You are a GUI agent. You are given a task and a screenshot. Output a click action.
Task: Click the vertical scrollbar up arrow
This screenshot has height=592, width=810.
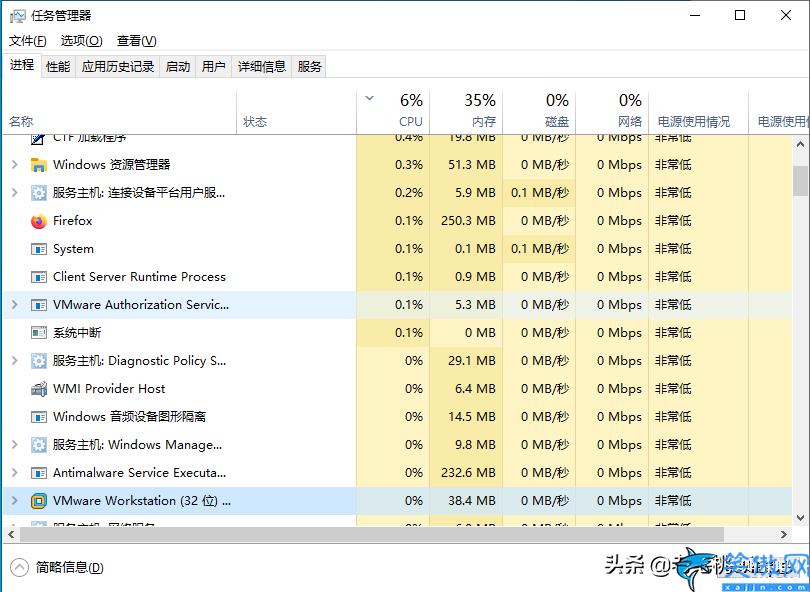click(x=800, y=144)
